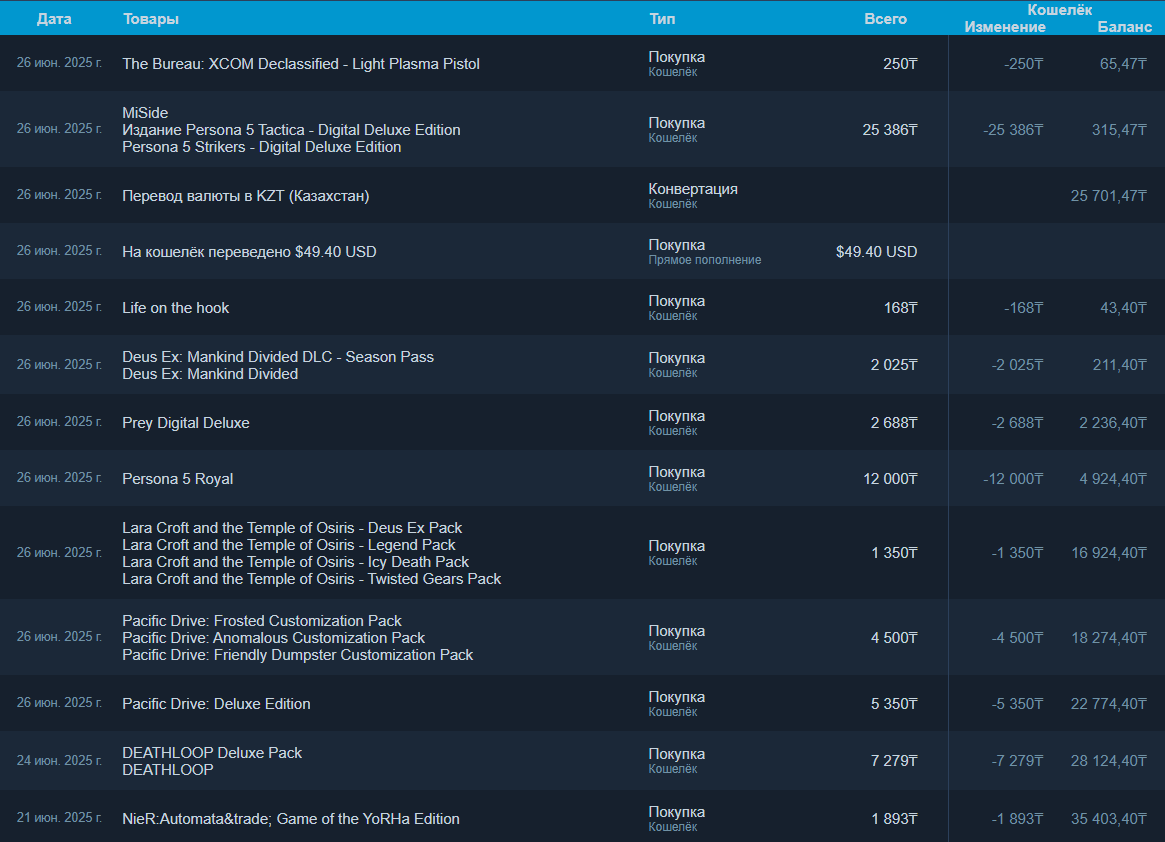Open The Bureau: XCOM Declassified purchase row
The image size is (1165, 842).
(582, 64)
